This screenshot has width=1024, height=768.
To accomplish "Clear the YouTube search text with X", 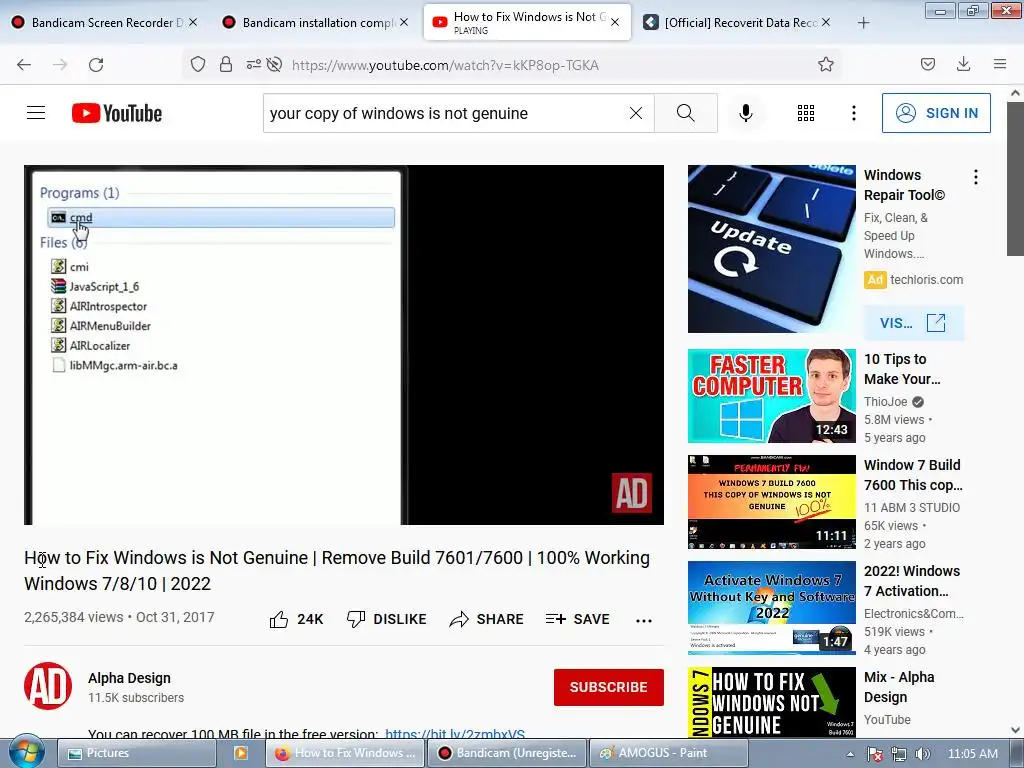I will (635, 113).
